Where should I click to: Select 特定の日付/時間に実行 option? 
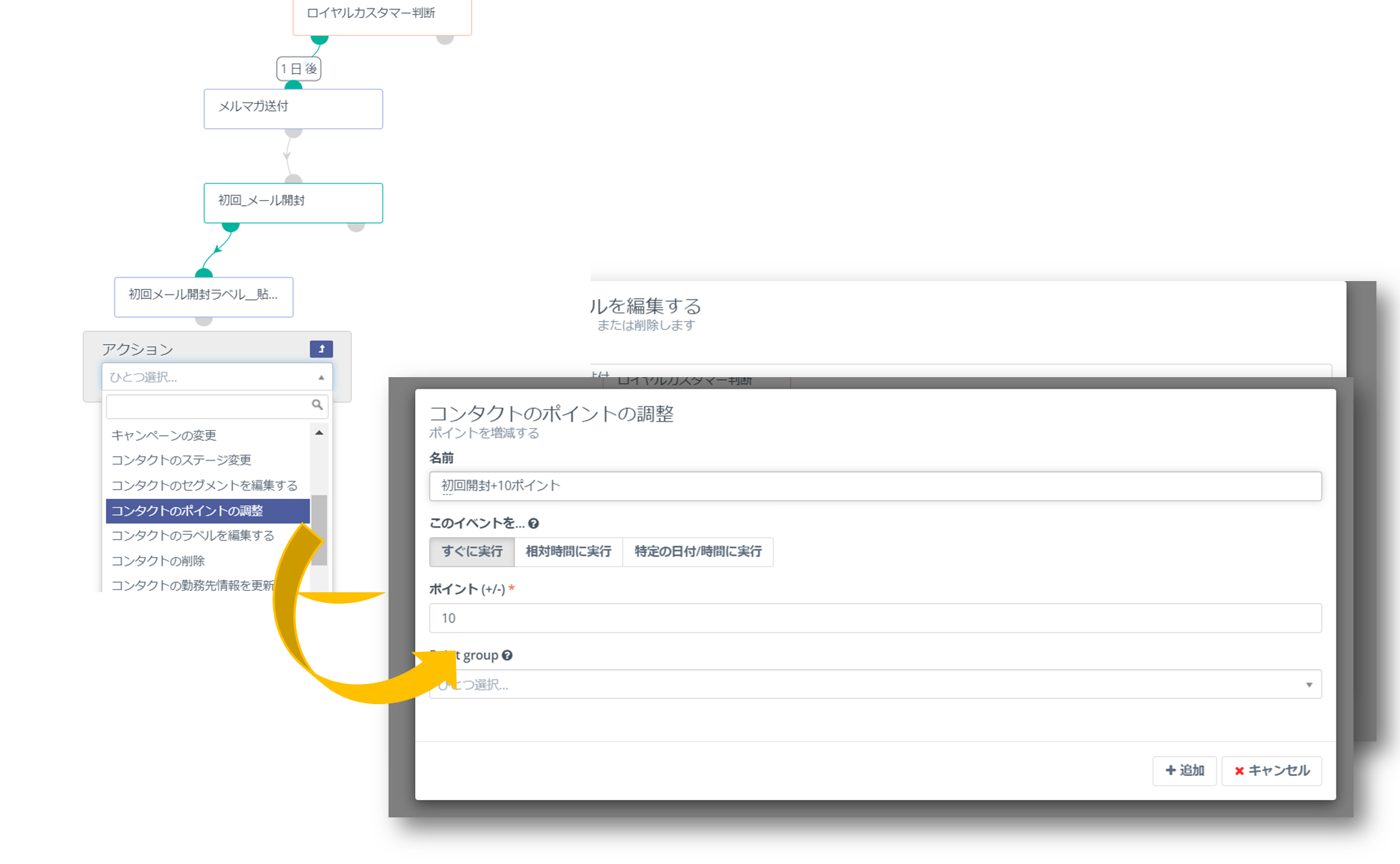[697, 551]
